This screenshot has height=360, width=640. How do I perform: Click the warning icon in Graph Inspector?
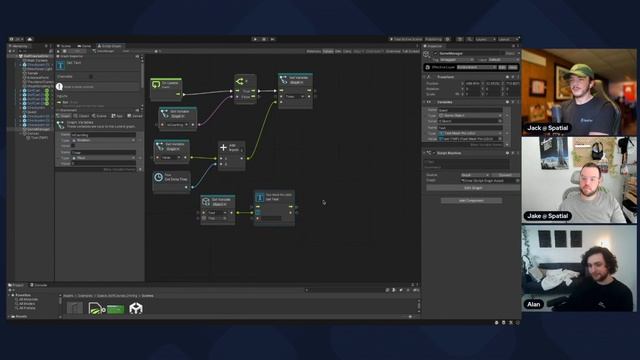60,87
